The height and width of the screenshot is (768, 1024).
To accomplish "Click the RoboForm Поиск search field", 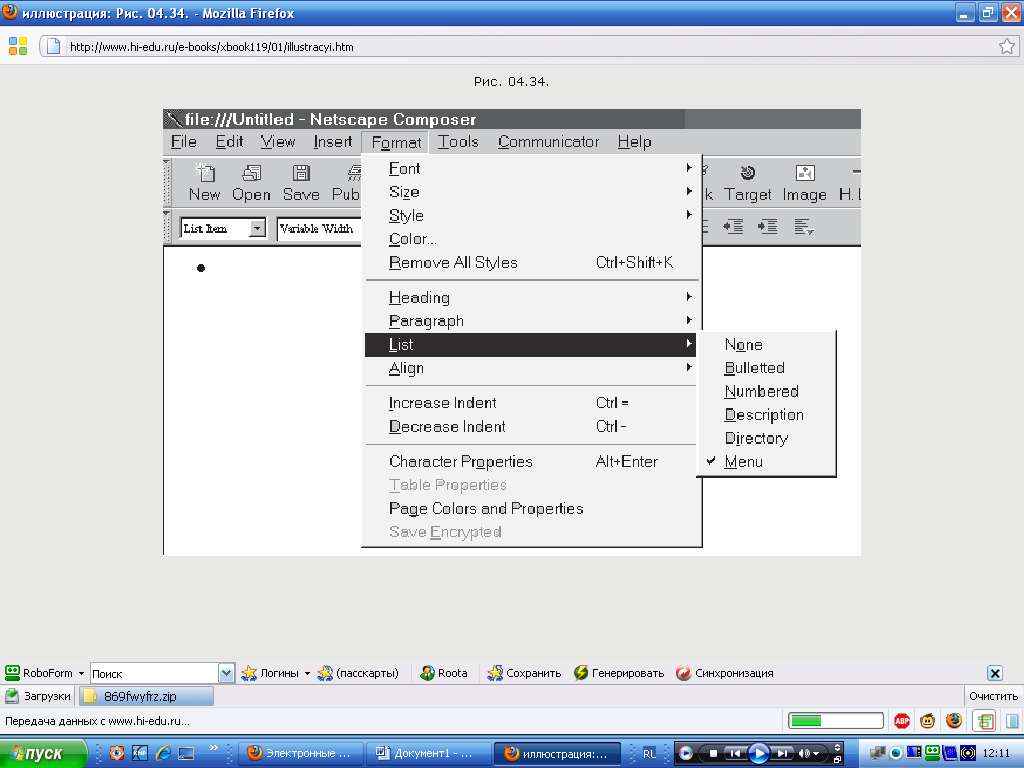I will [x=153, y=673].
